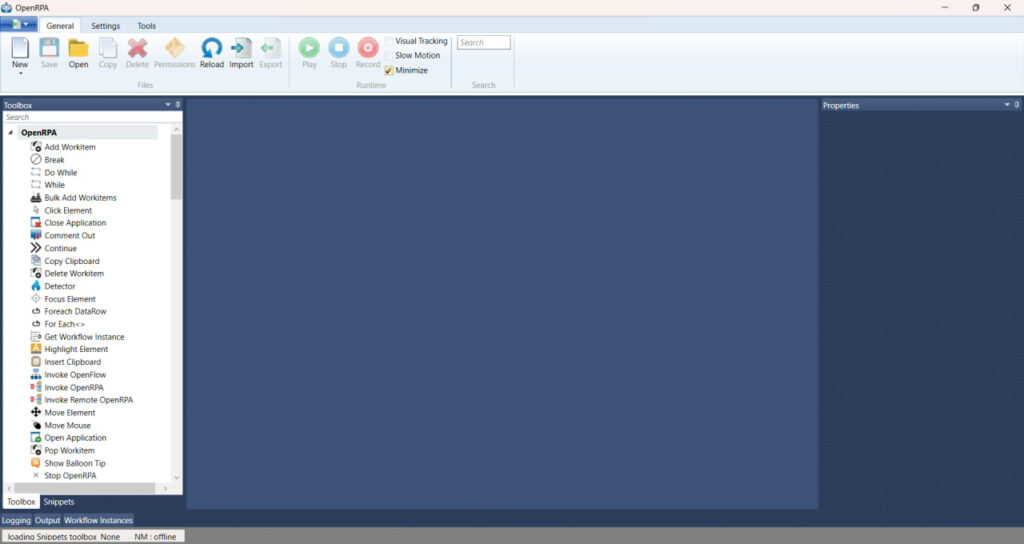
Task: Switch to the Settings ribbon tab
Action: click(x=105, y=25)
